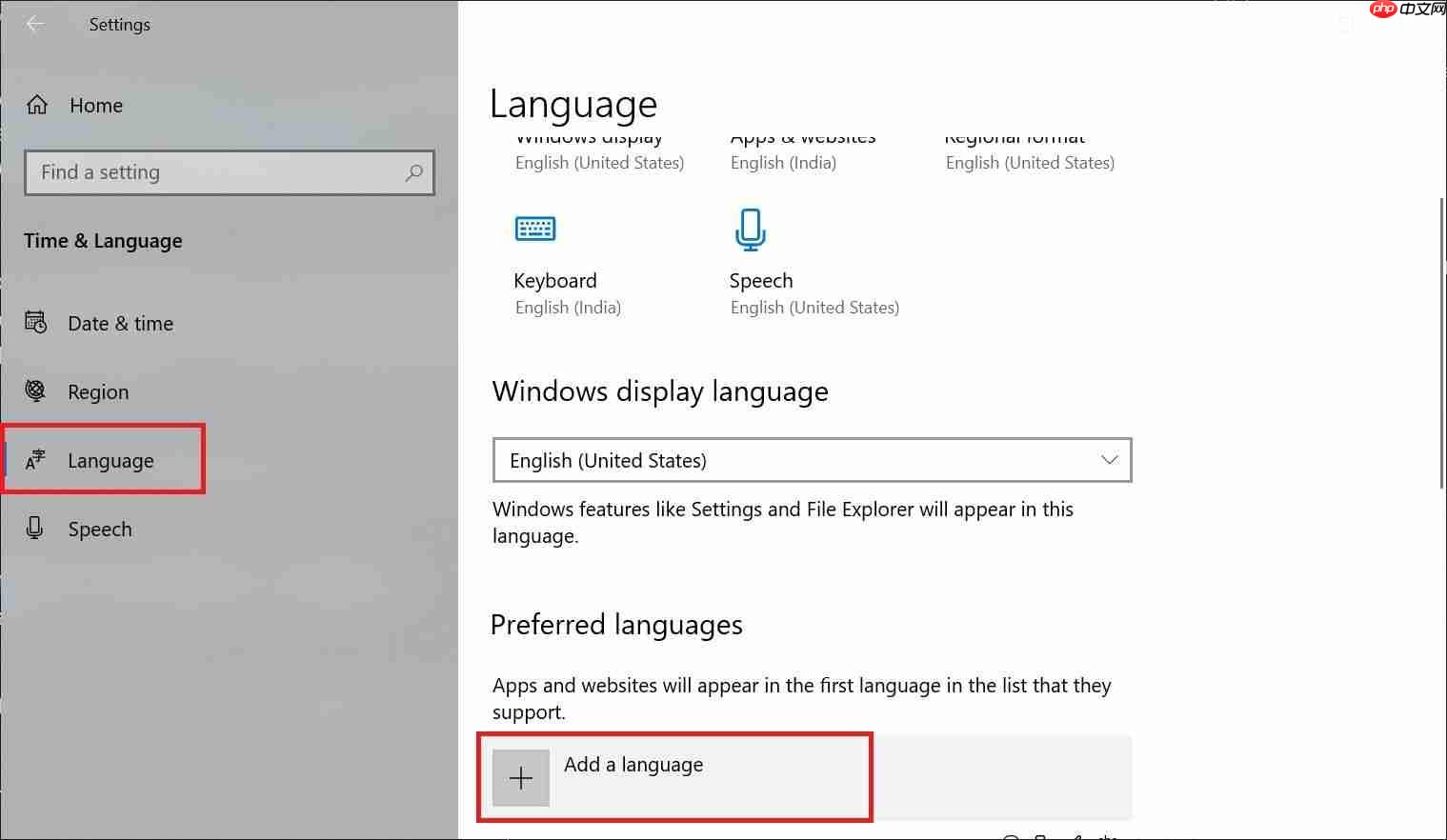Click the plus icon for Add a language
The width and height of the screenshot is (1447, 840).
tap(521, 778)
